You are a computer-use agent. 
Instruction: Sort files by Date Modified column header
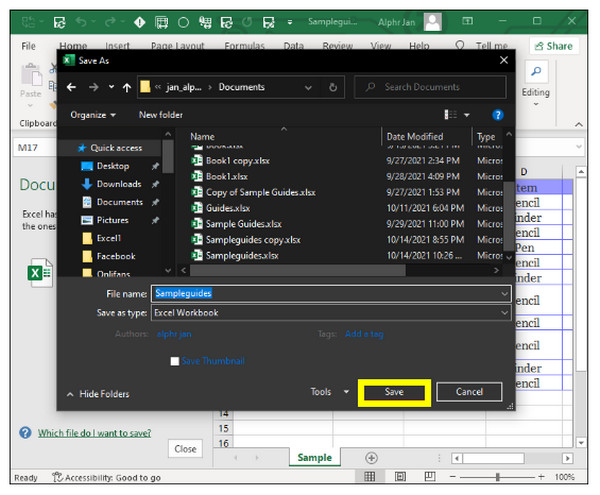coord(415,137)
